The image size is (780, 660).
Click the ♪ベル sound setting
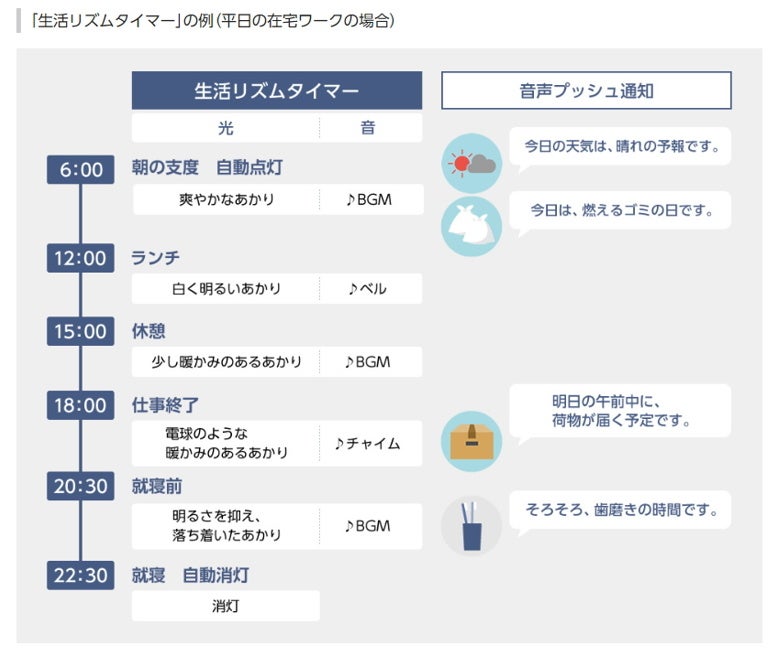[x=368, y=288]
